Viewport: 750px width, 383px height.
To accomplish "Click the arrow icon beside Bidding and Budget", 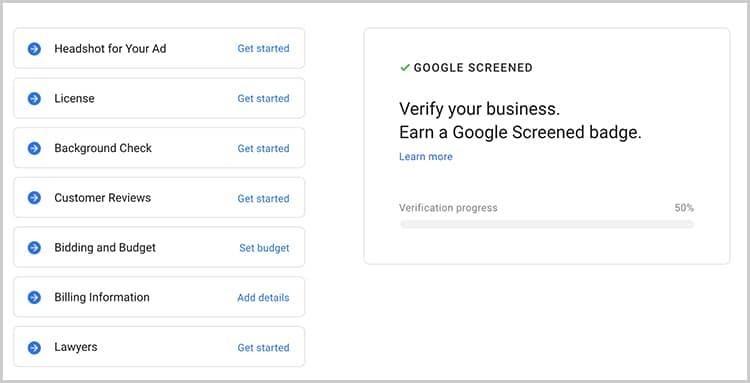I will 34,248.
